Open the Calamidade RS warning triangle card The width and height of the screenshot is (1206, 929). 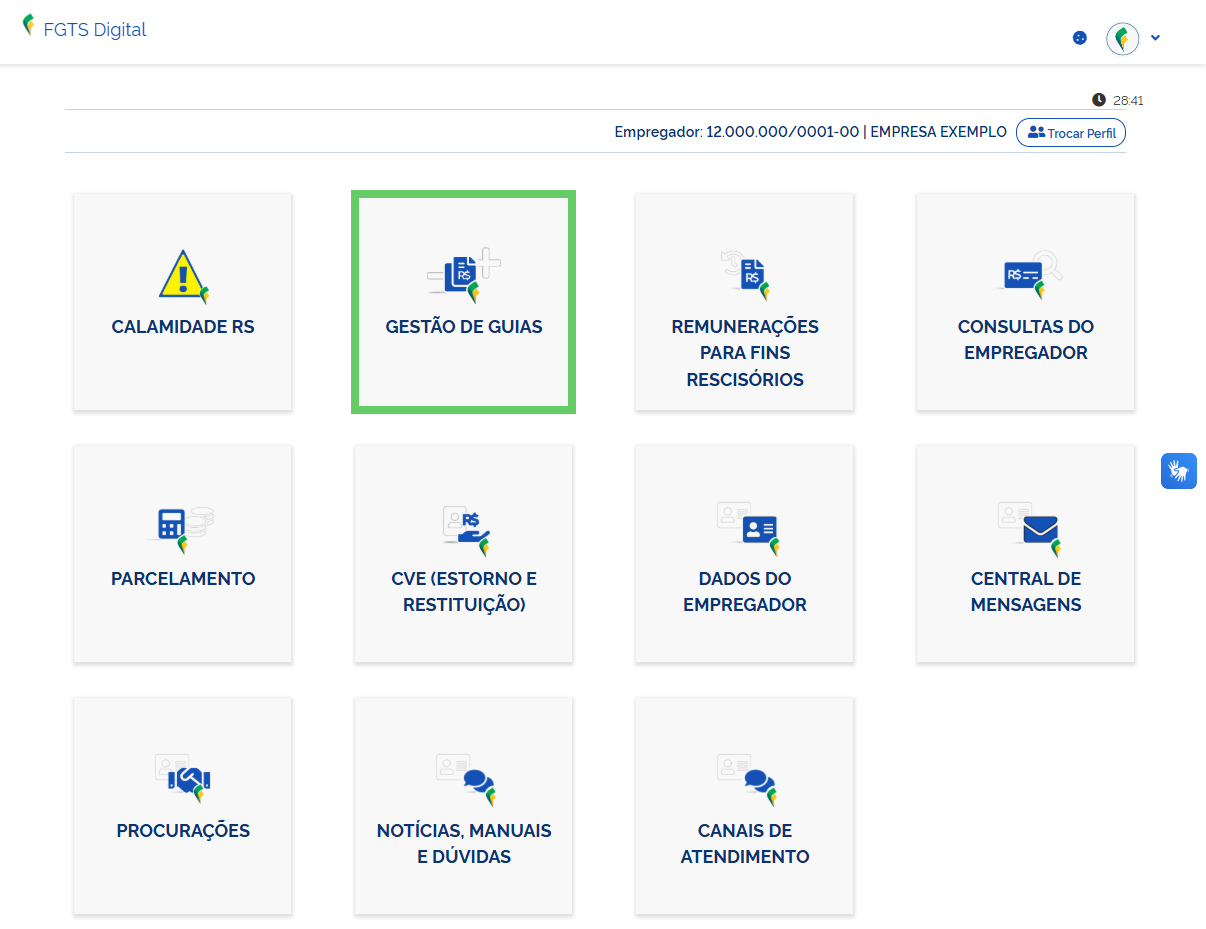coord(183,301)
